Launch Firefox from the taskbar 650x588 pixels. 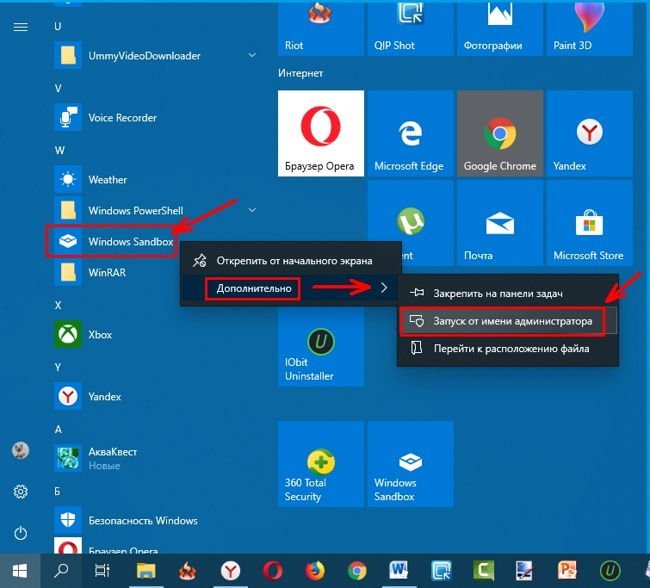pos(315,571)
